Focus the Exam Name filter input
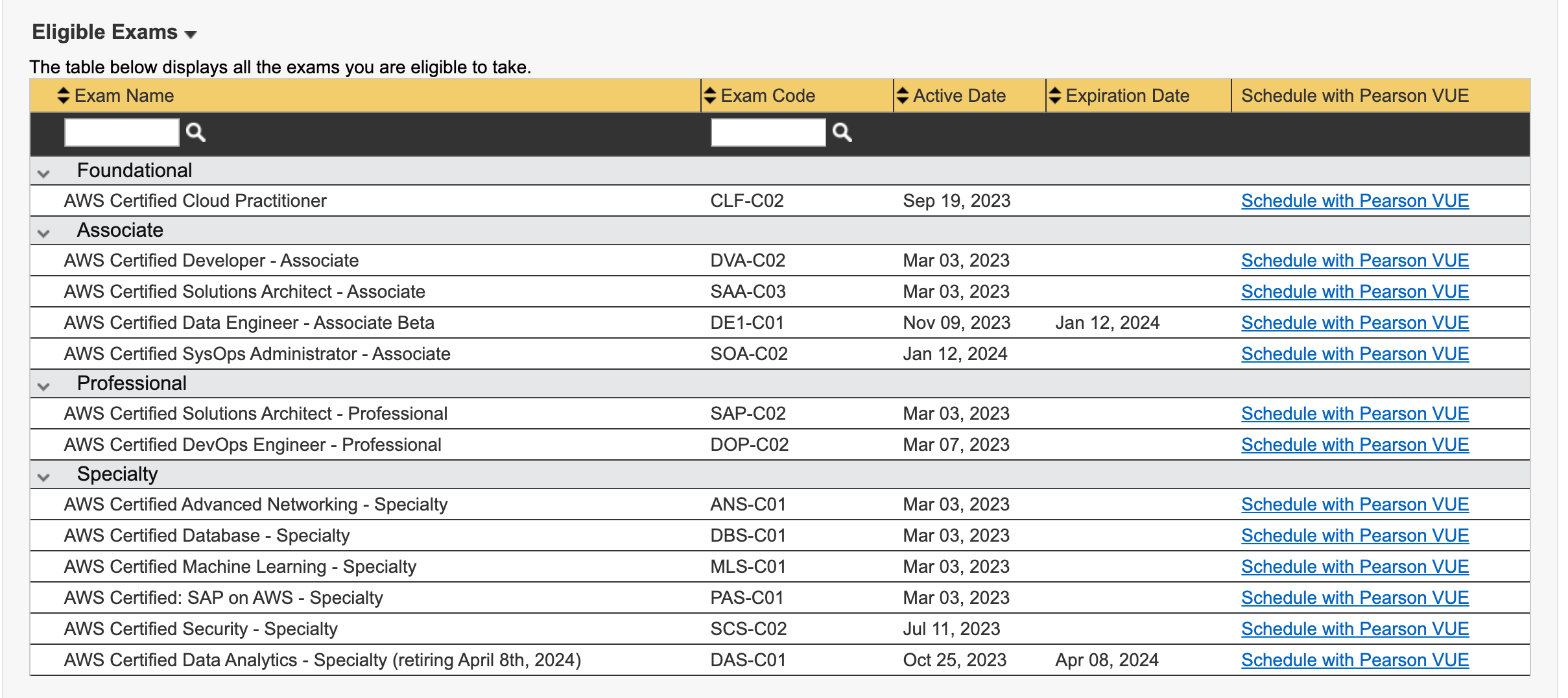This screenshot has height=698, width=1568. tap(122, 132)
